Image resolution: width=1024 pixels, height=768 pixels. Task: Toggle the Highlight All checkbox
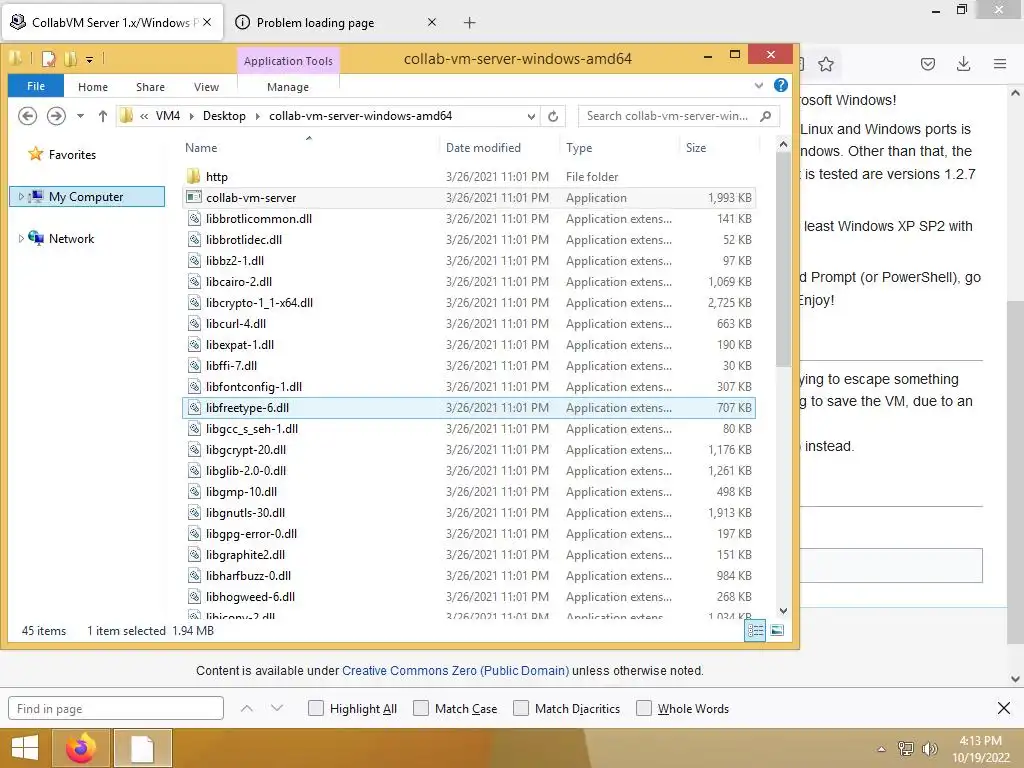pyautogui.click(x=315, y=708)
